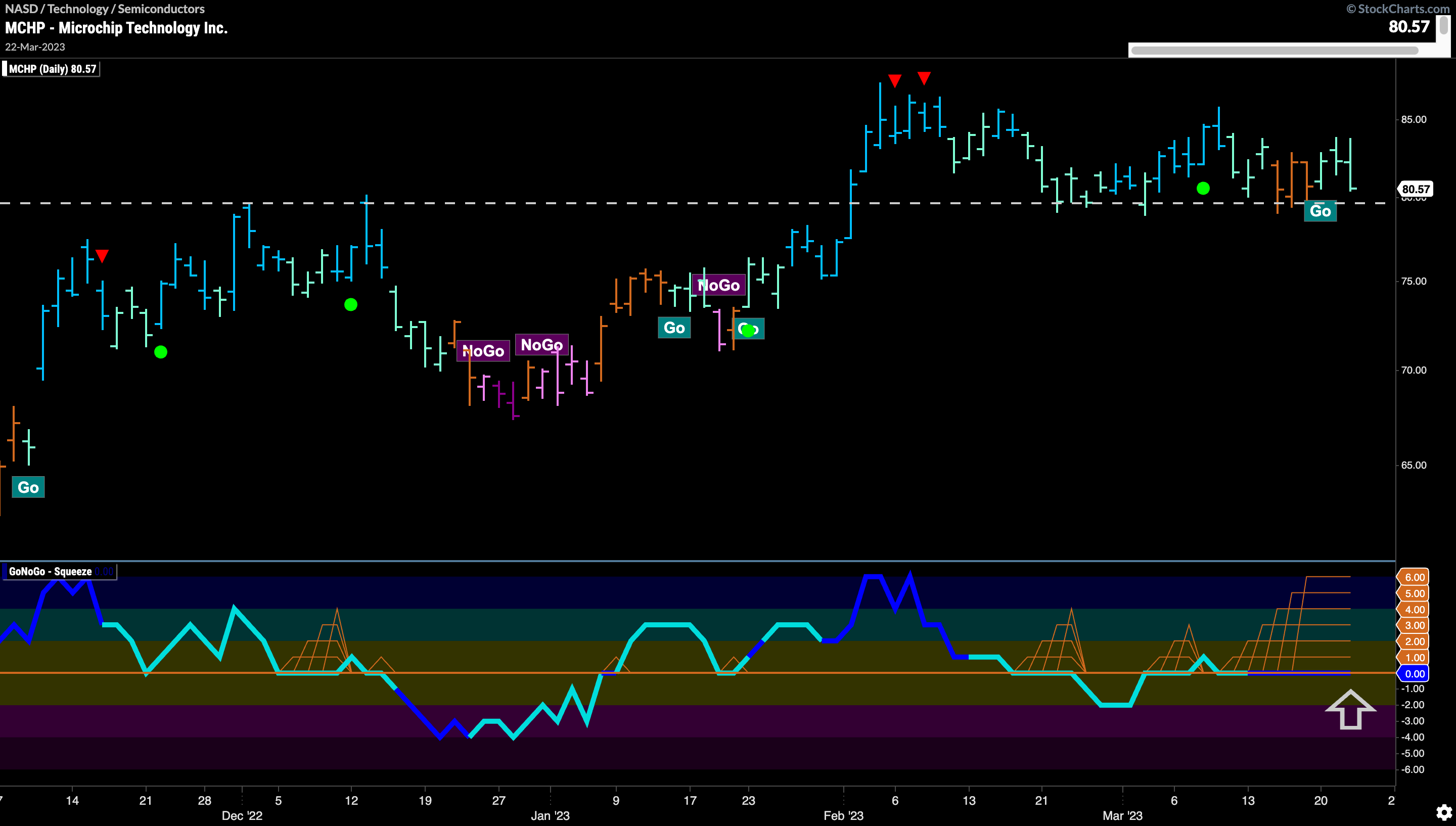The width and height of the screenshot is (1456, 826).
Task: Click the green dot marker near 12 December
Action: [x=351, y=305]
